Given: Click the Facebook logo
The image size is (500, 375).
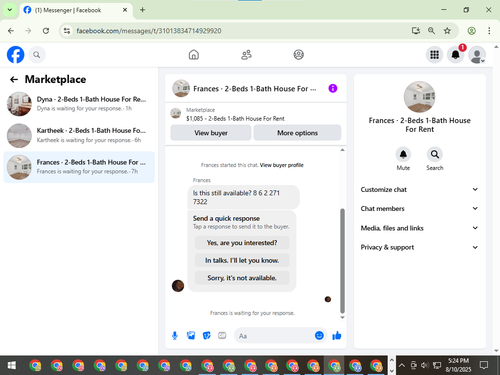Looking at the screenshot, I should (x=15, y=55).
